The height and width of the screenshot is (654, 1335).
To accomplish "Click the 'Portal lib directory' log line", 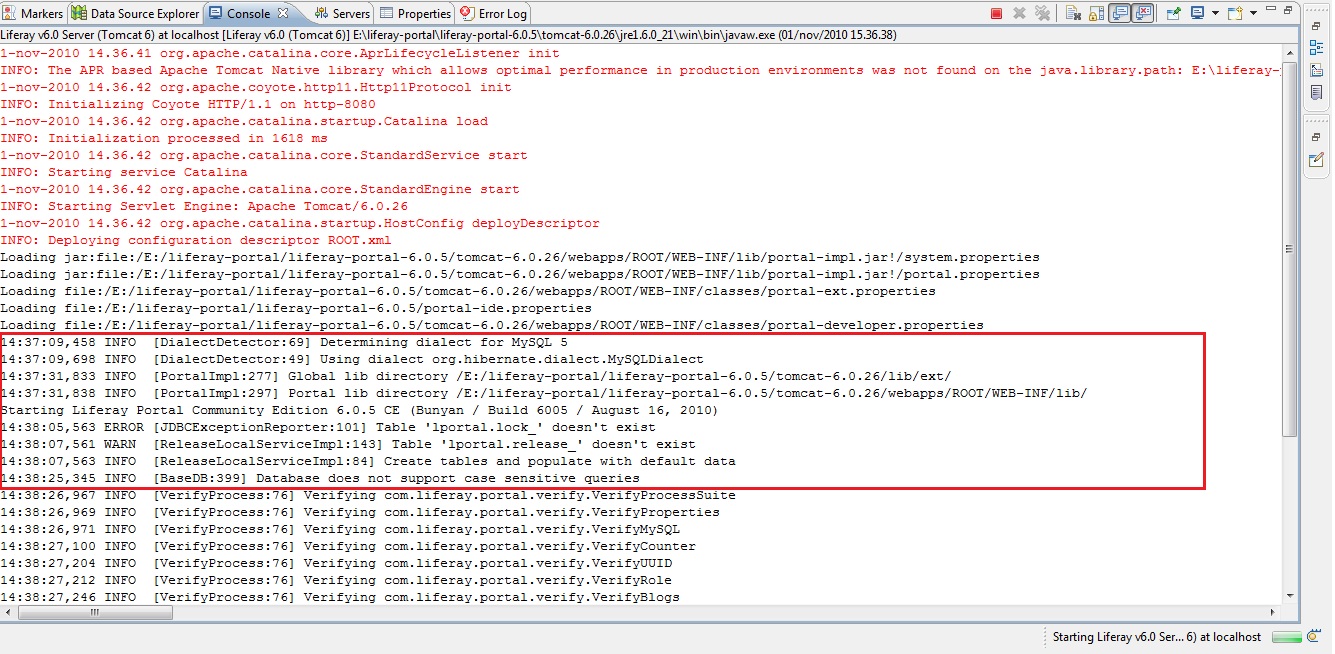I will [x=544, y=393].
